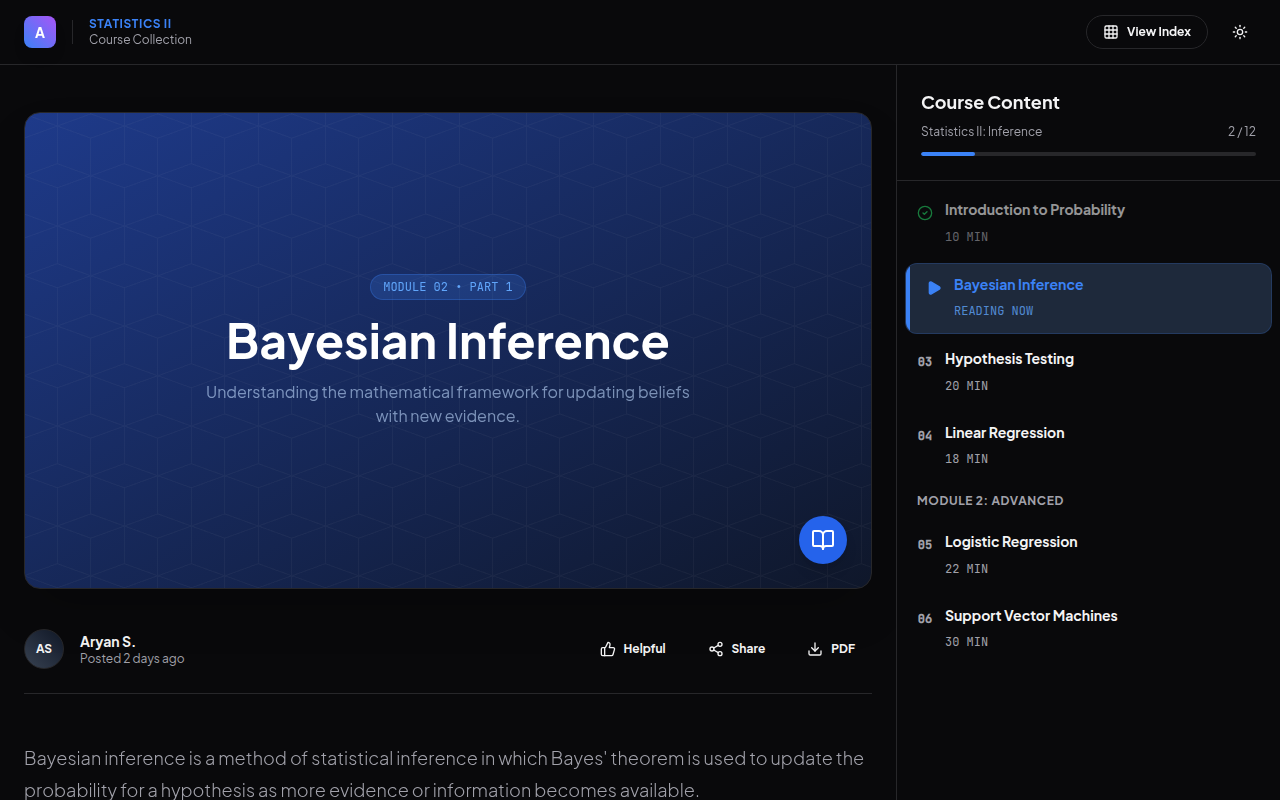This screenshot has width=1280, height=800.
Task: Open lesson 03 Hypothesis Testing
Action: [1009, 359]
